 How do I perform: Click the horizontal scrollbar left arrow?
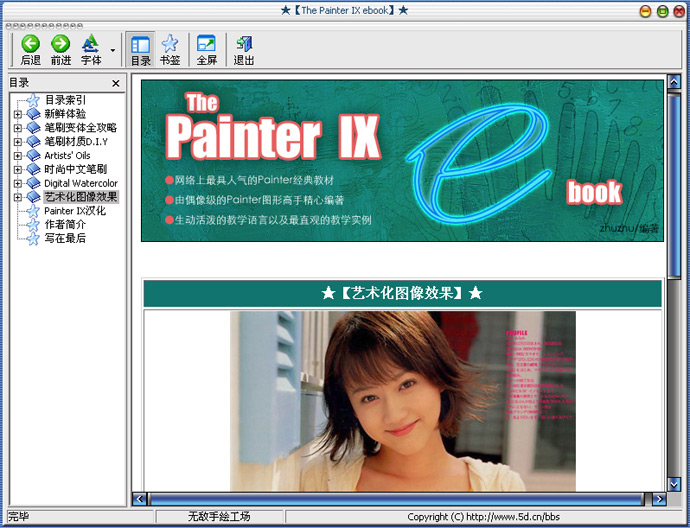pos(139,499)
